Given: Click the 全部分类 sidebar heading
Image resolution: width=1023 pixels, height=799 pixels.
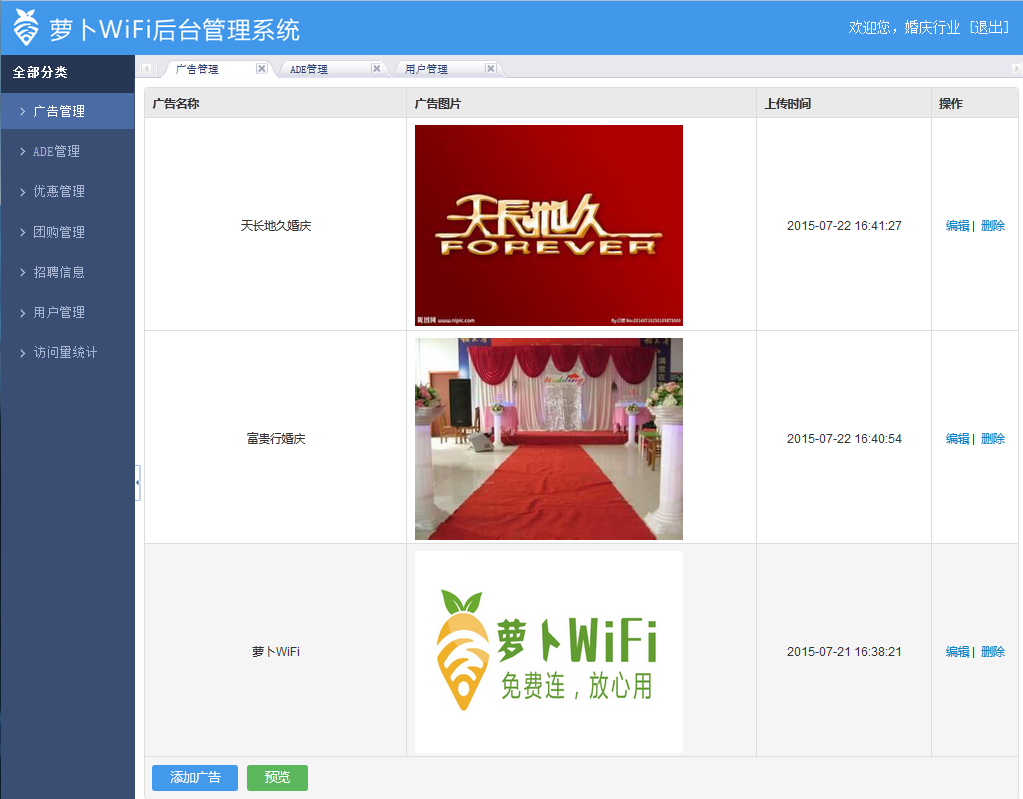Looking at the screenshot, I should pos(40,72).
